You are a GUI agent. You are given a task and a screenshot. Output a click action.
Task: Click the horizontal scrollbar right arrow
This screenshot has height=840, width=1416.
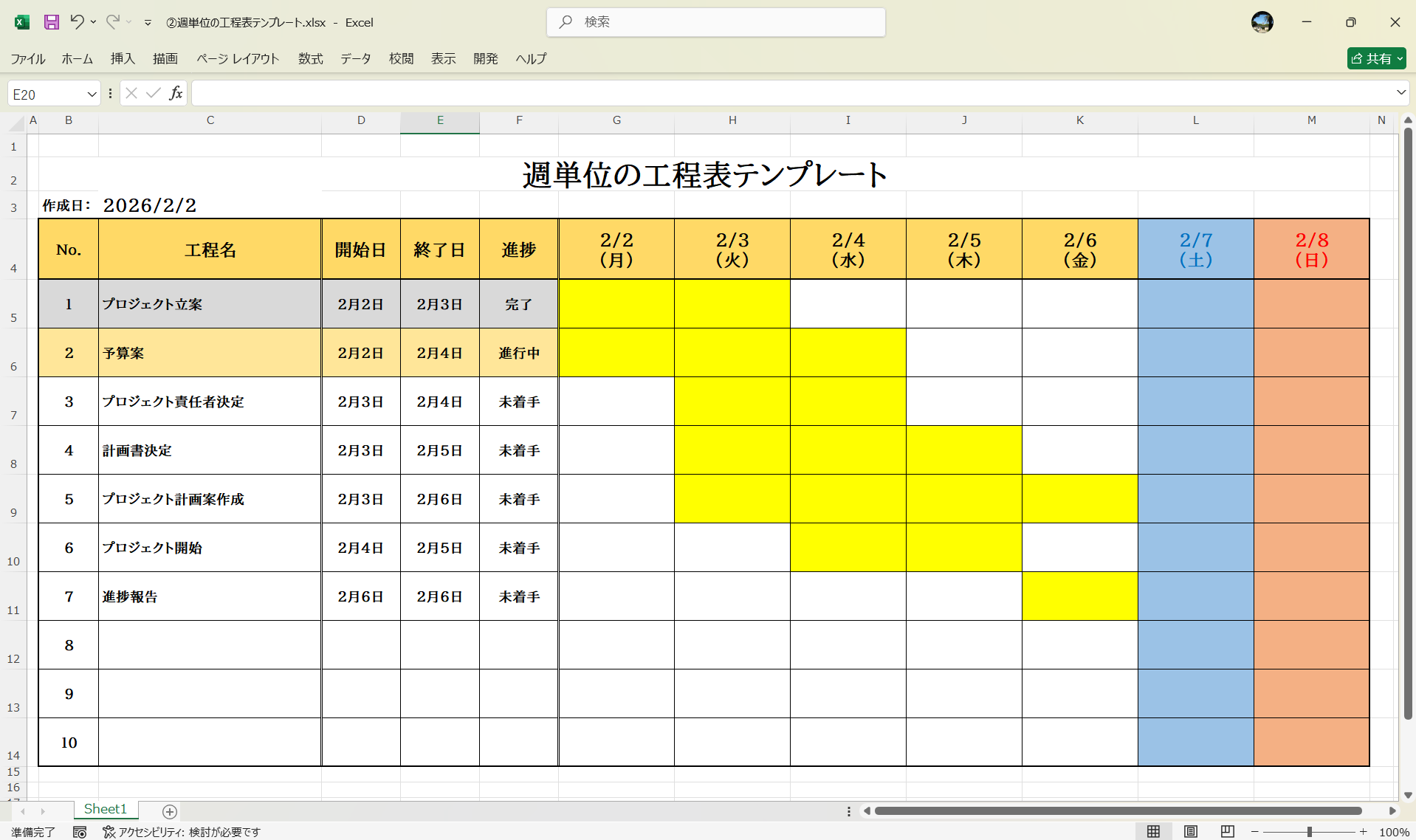coord(1389,810)
